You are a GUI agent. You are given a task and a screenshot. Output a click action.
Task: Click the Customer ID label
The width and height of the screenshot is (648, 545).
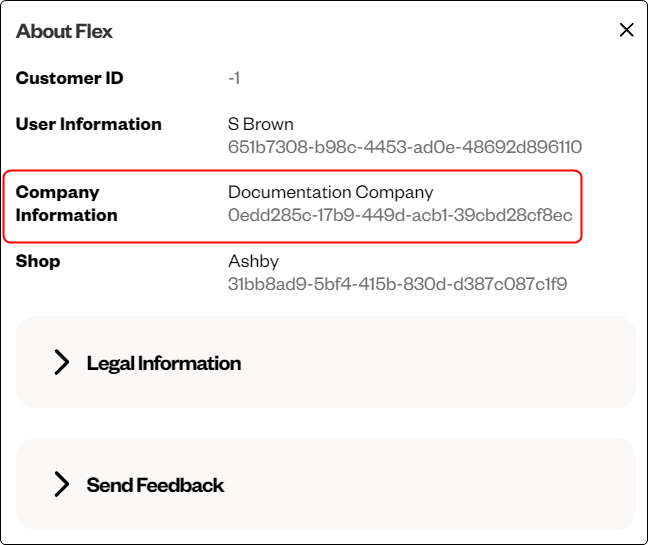point(69,78)
